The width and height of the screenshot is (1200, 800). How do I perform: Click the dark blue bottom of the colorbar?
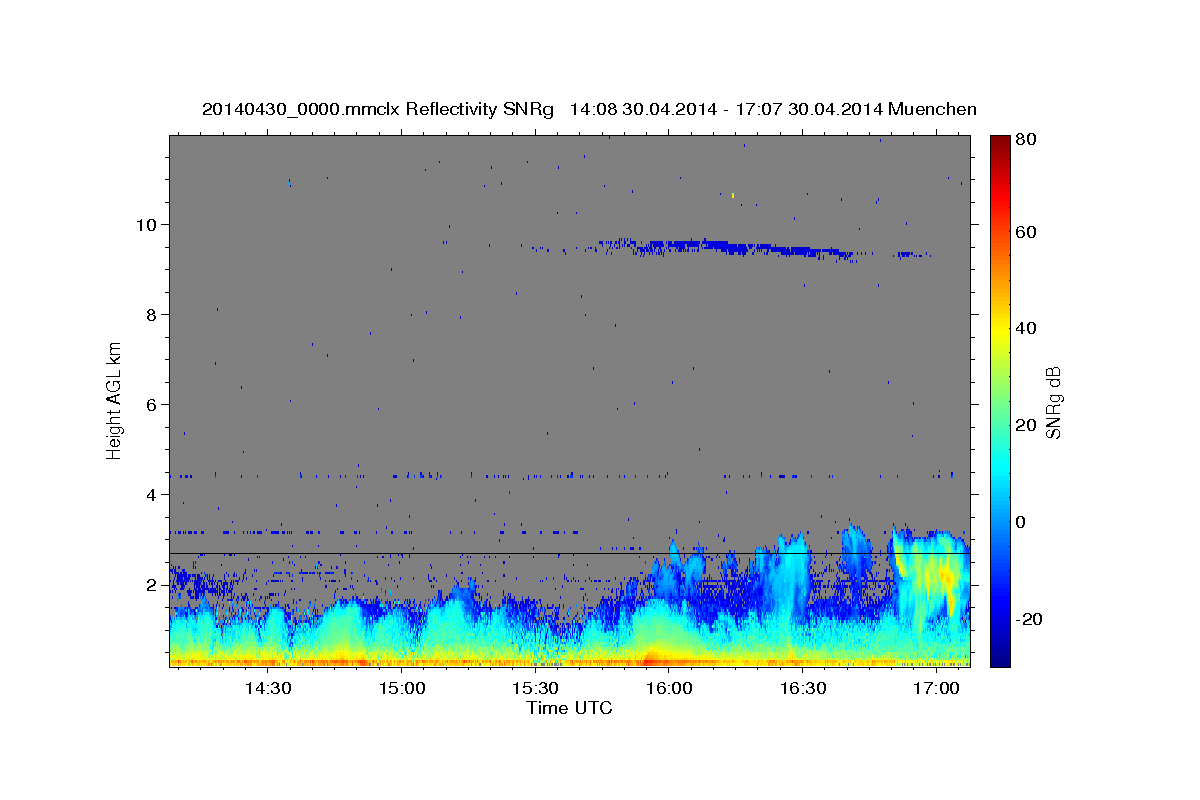click(1000, 655)
